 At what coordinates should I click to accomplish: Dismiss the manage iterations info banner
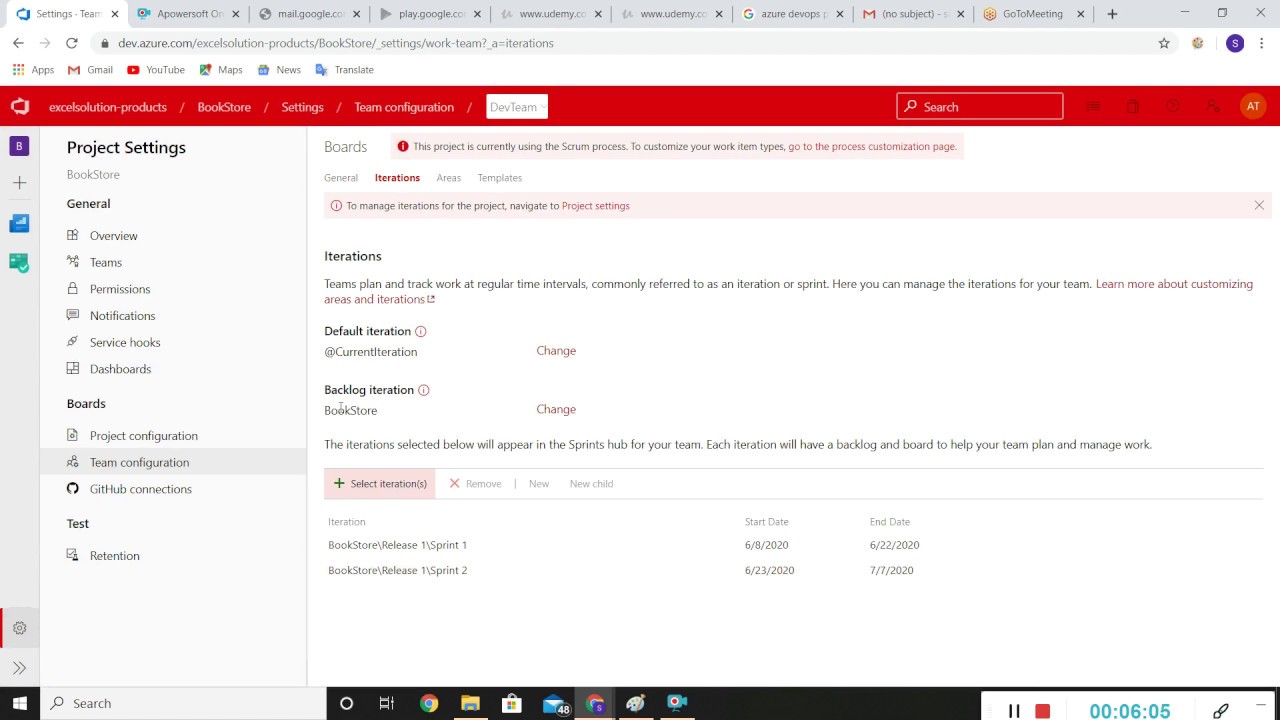tap(1259, 205)
